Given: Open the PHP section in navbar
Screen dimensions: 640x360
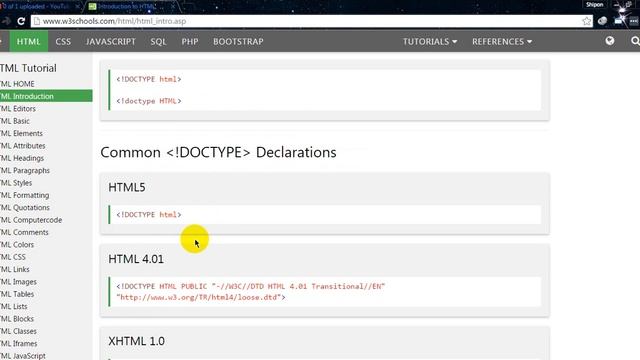Looking at the screenshot, I should pyautogui.click(x=190, y=41).
